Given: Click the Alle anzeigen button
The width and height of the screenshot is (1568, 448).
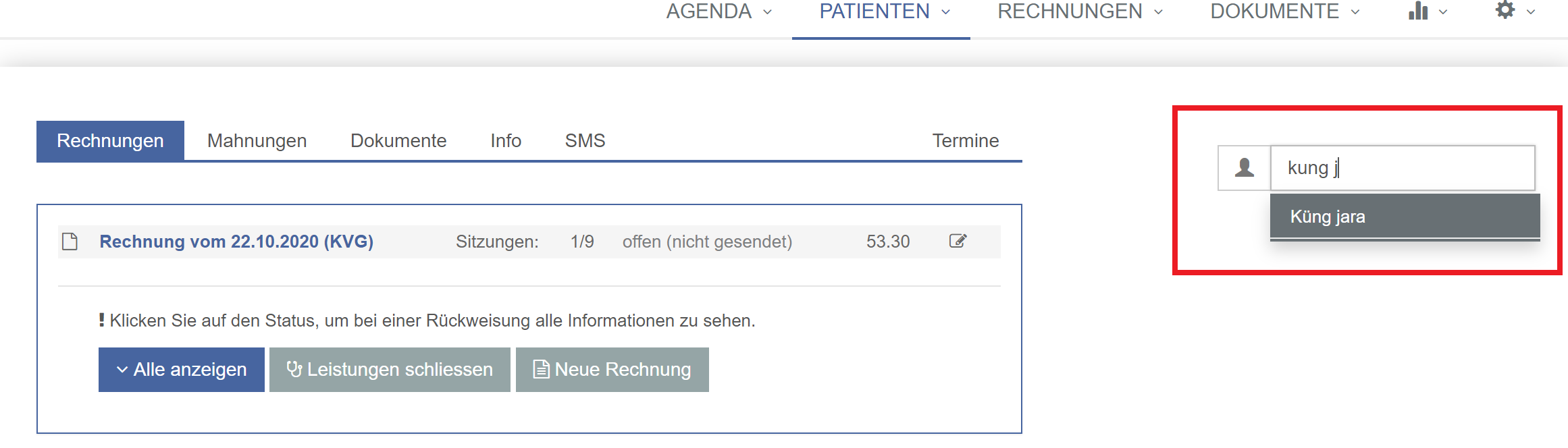Looking at the screenshot, I should coord(182,370).
